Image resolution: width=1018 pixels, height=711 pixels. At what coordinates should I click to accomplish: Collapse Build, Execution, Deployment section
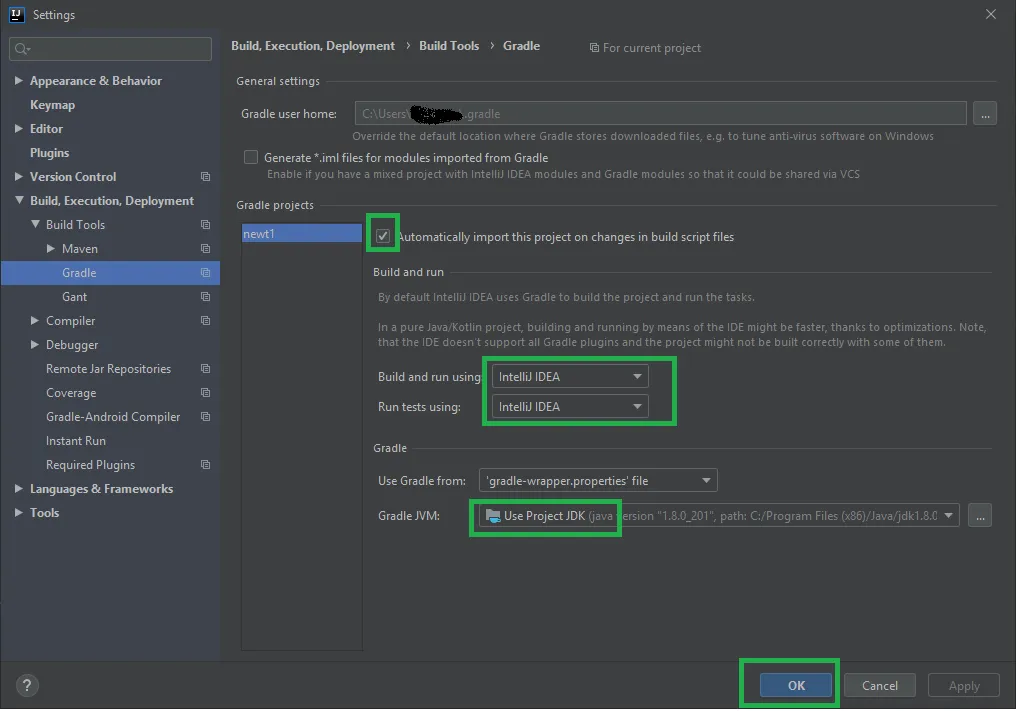(19, 201)
